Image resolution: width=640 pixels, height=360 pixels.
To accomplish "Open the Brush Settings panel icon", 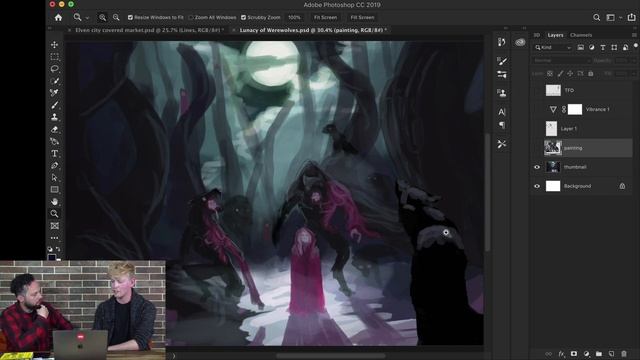I will coord(502,61).
